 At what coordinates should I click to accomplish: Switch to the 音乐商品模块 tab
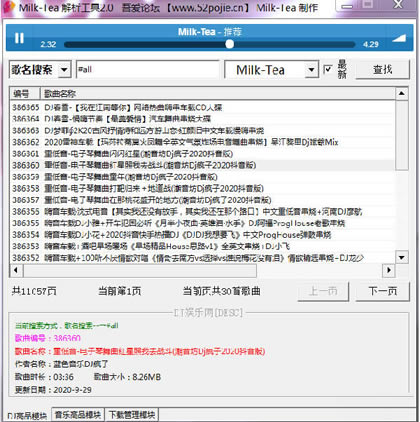(78, 415)
